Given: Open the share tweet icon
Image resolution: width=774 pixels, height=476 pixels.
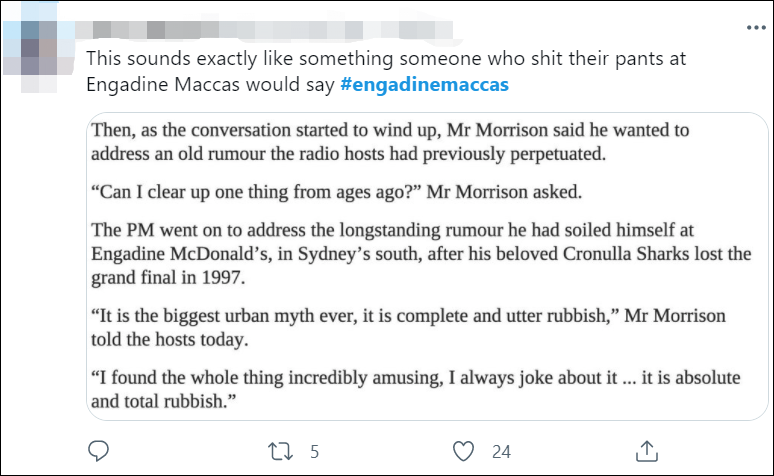Looking at the screenshot, I should point(647,449).
